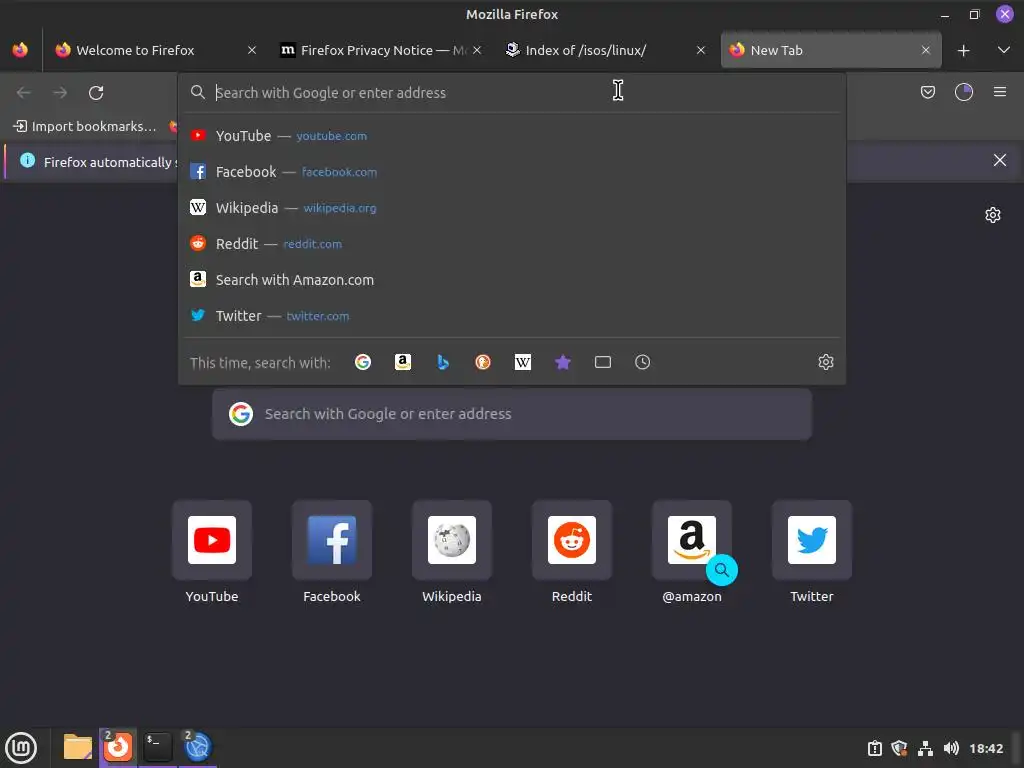Screen dimensions: 1024x768
Task: Click Import bookmarks button in bookmarks toolbar
Action: tap(85, 126)
